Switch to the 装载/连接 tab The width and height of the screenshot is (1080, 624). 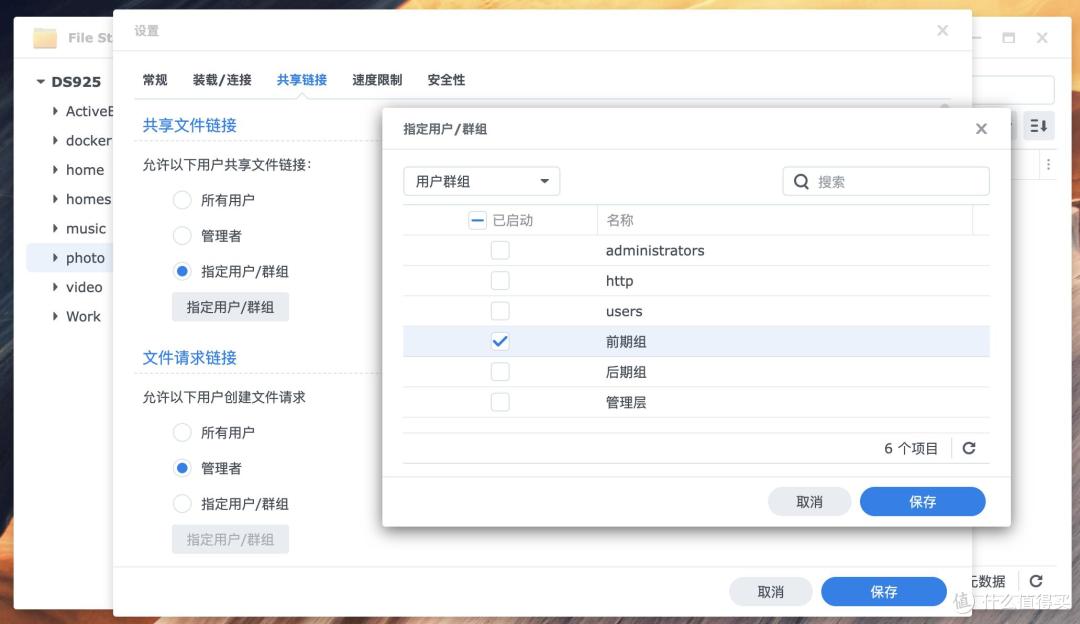click(222, 80)
